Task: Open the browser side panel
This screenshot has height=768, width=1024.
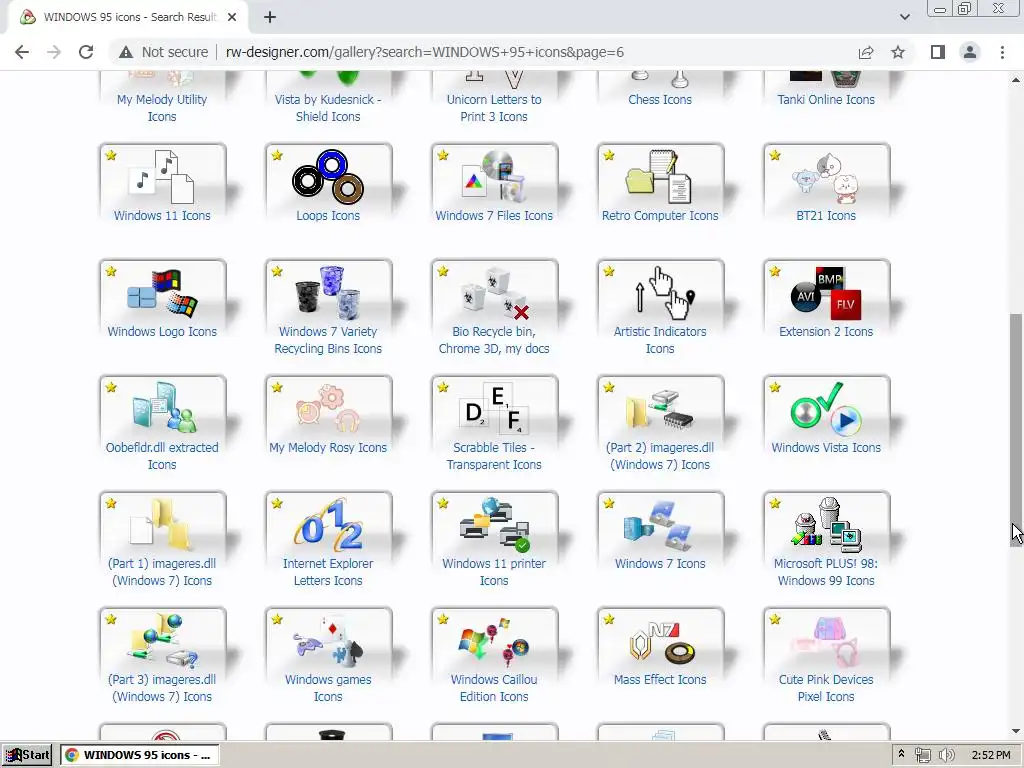Action: [x=938, y=52]
